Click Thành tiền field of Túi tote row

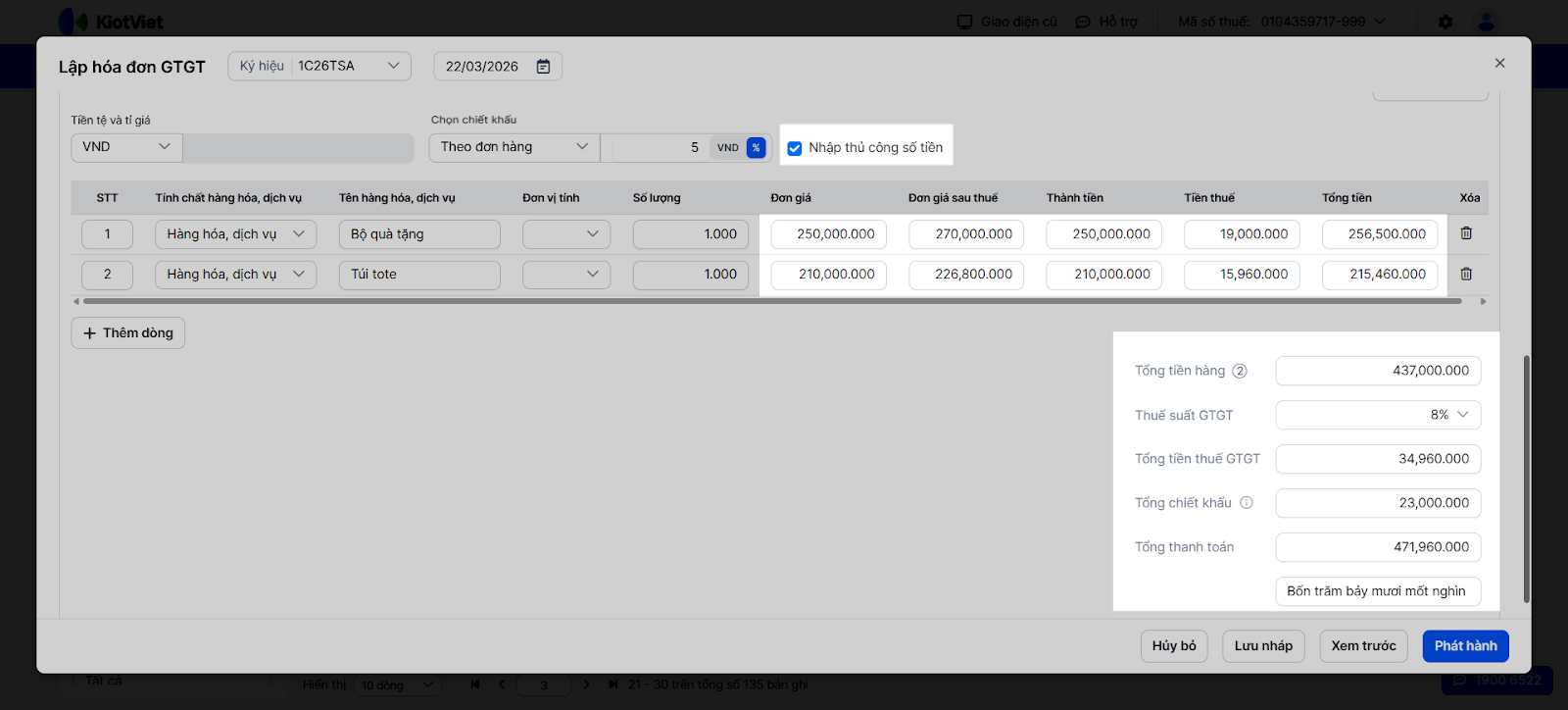pyautogui.click(x=1104, y=275)
